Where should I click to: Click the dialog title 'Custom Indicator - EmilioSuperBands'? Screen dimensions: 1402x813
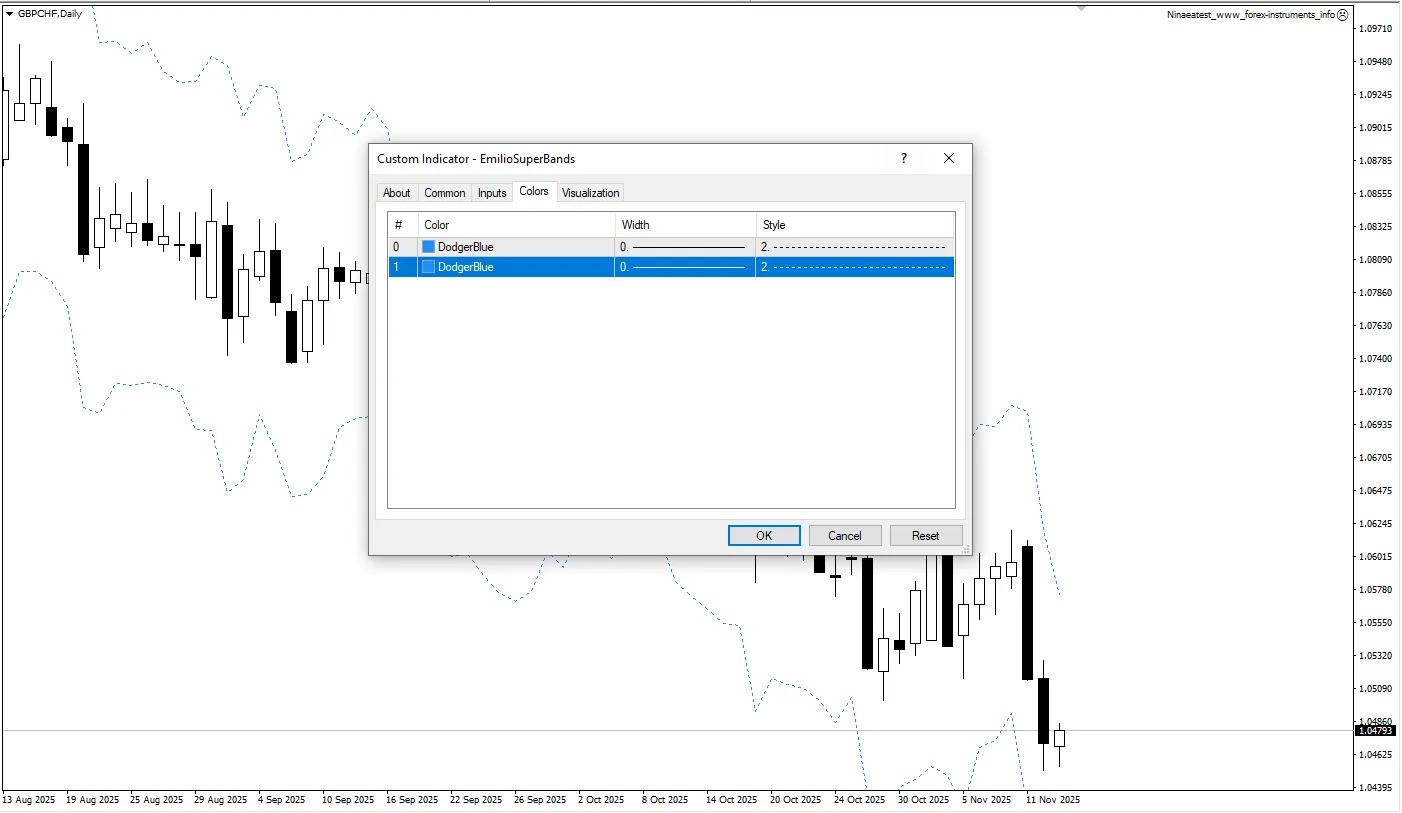point(476,158)
